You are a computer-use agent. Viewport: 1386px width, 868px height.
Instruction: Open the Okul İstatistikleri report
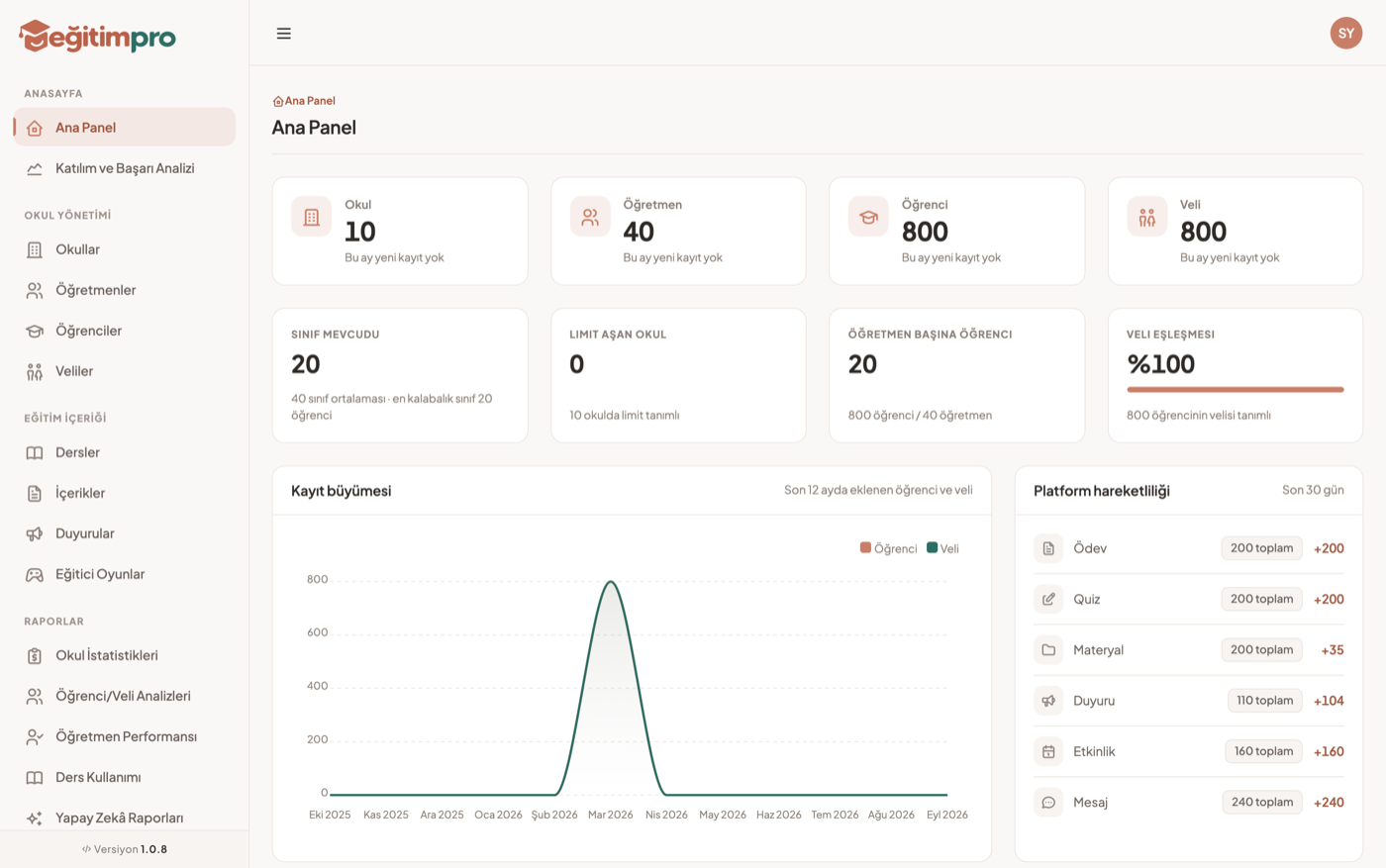(125, 655)
